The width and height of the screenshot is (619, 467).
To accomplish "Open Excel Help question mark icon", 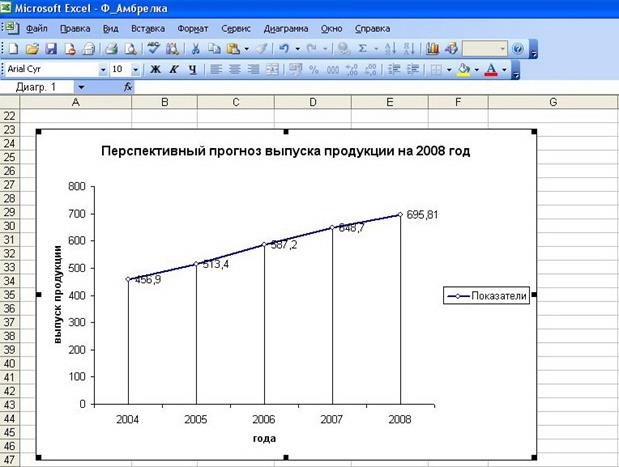I will (x=517, y=48).
